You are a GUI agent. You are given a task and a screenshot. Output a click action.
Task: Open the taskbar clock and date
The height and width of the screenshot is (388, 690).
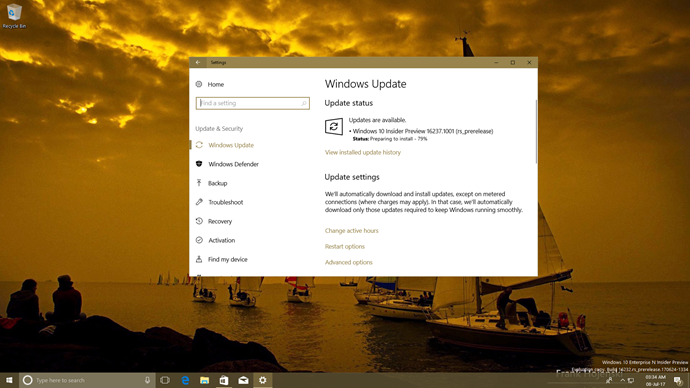[x=655, y=381]
